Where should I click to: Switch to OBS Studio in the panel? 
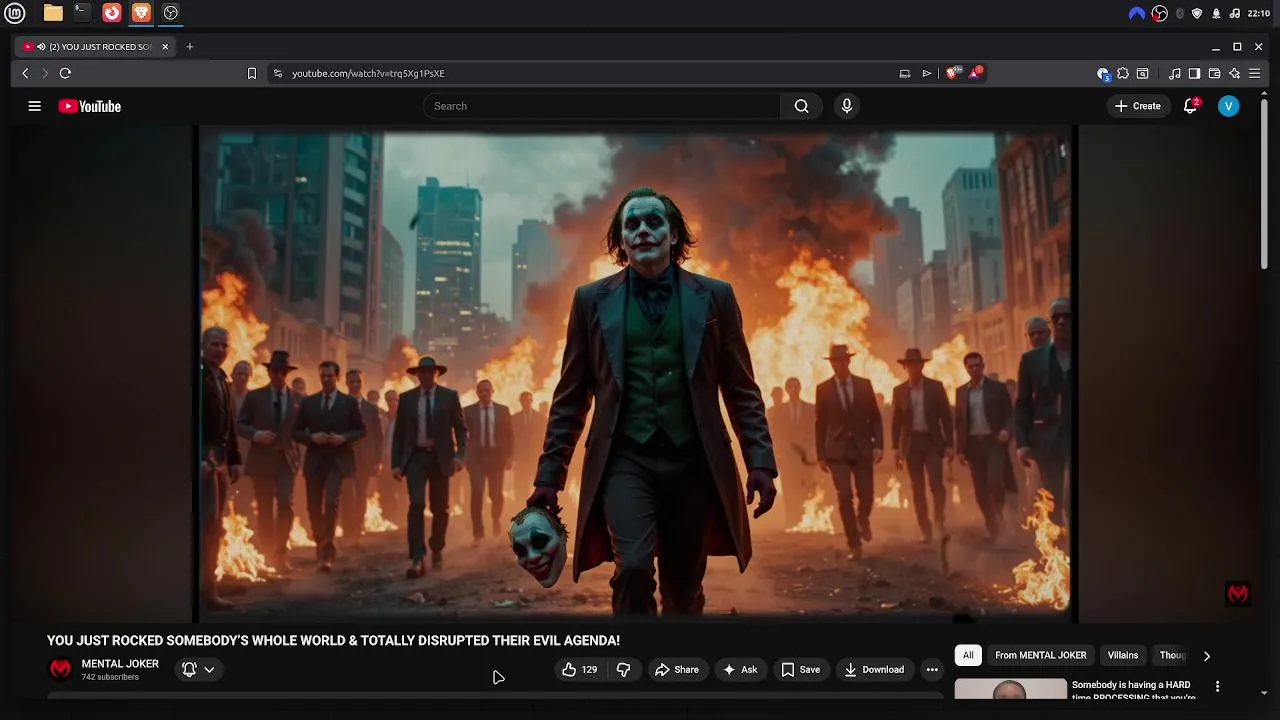coord(171,13)
